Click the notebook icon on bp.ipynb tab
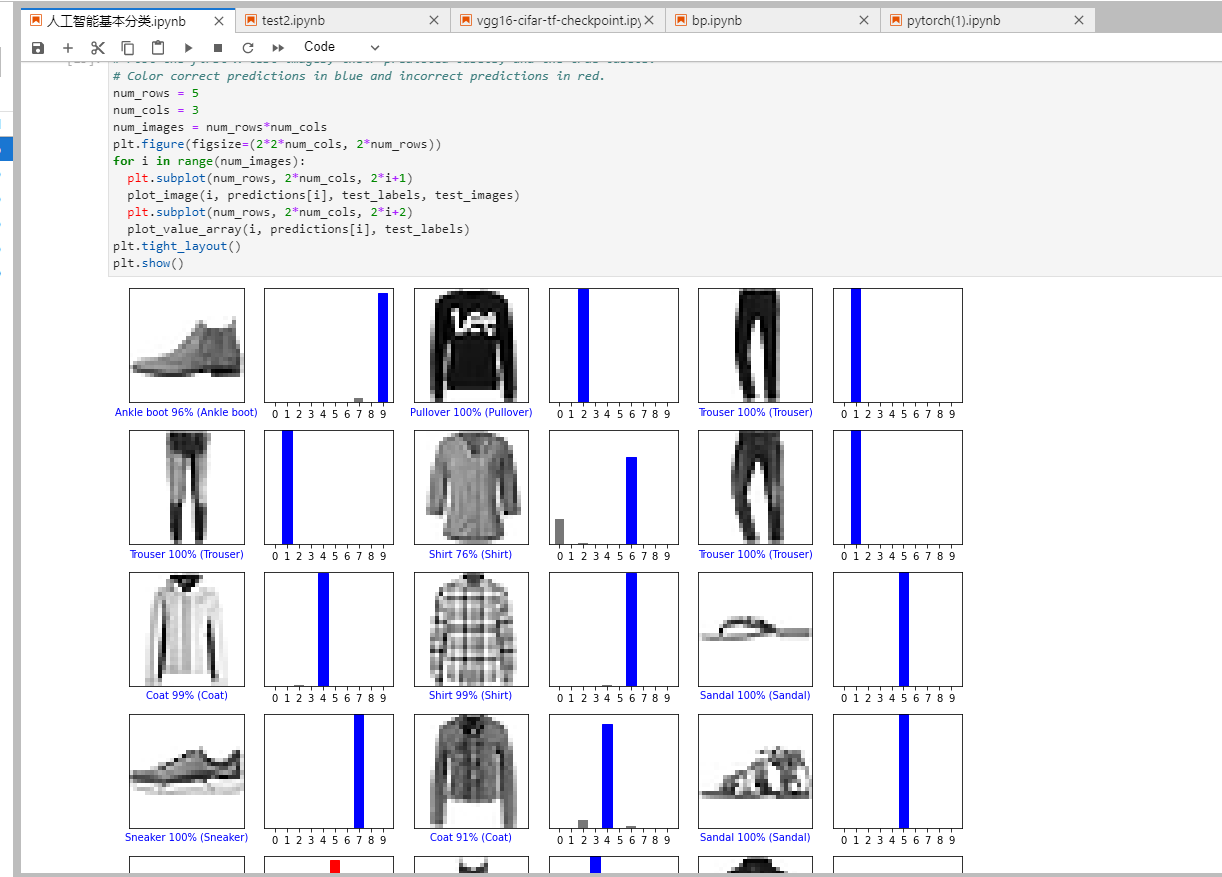This screenshot has width=1222, height=877. (x=681, y=20)
